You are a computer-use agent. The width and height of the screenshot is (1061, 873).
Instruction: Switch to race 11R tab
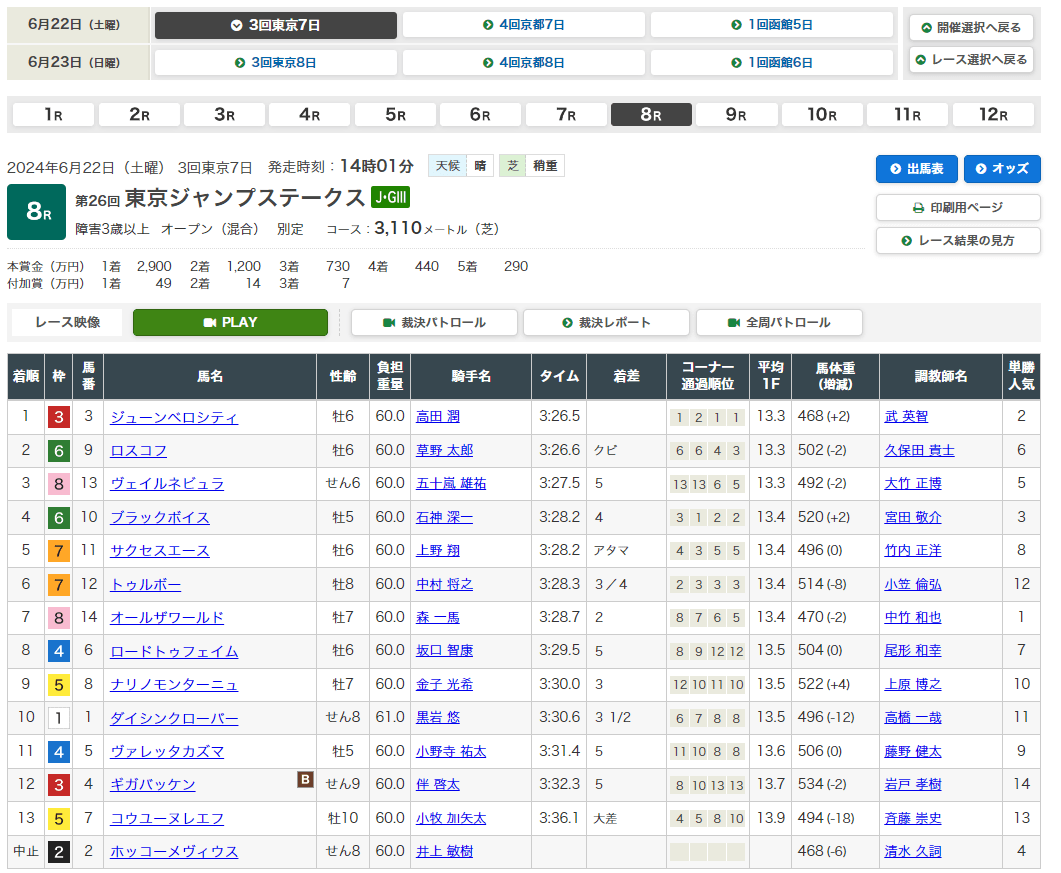[907, 114]
